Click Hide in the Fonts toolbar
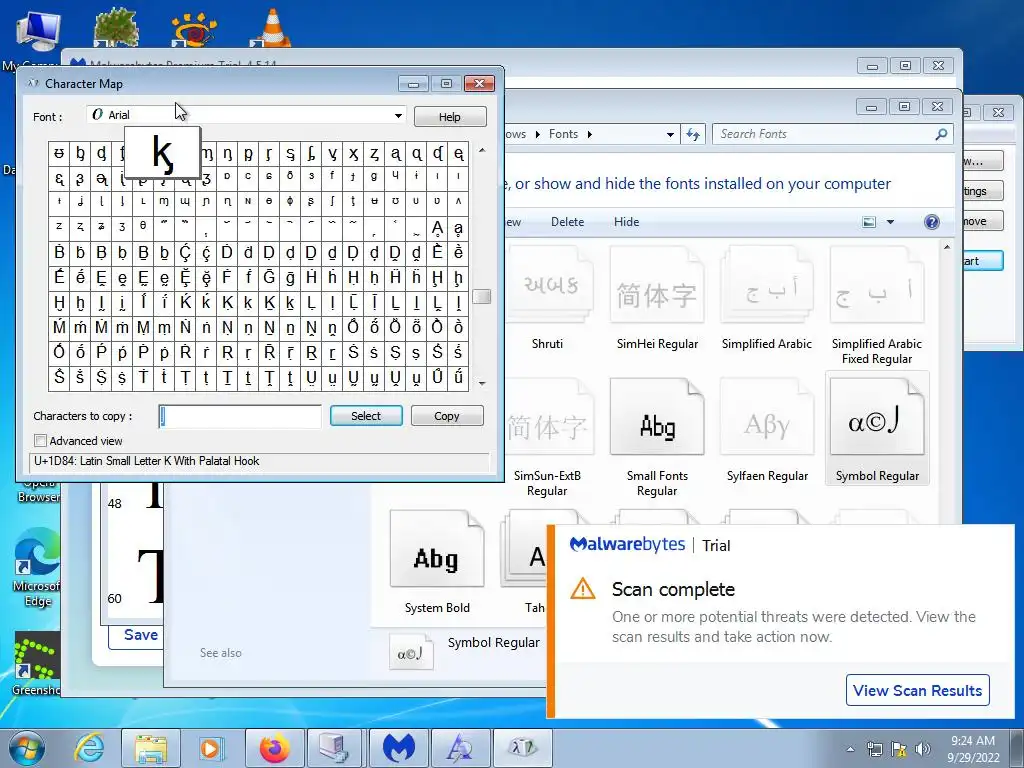 (626, 222)
